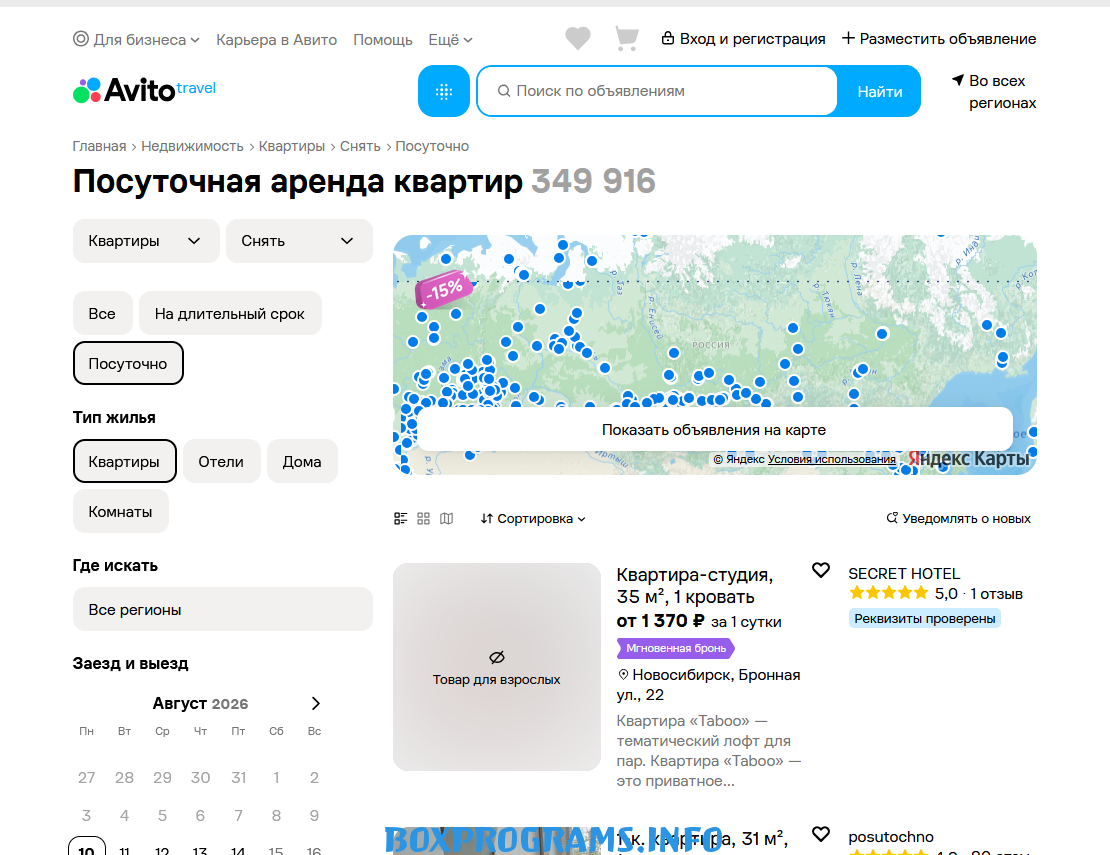Image resolution: width=1110 pixels, height=855 pixels.
Task: Select Отели housing type chip
Action: point(222,461)
